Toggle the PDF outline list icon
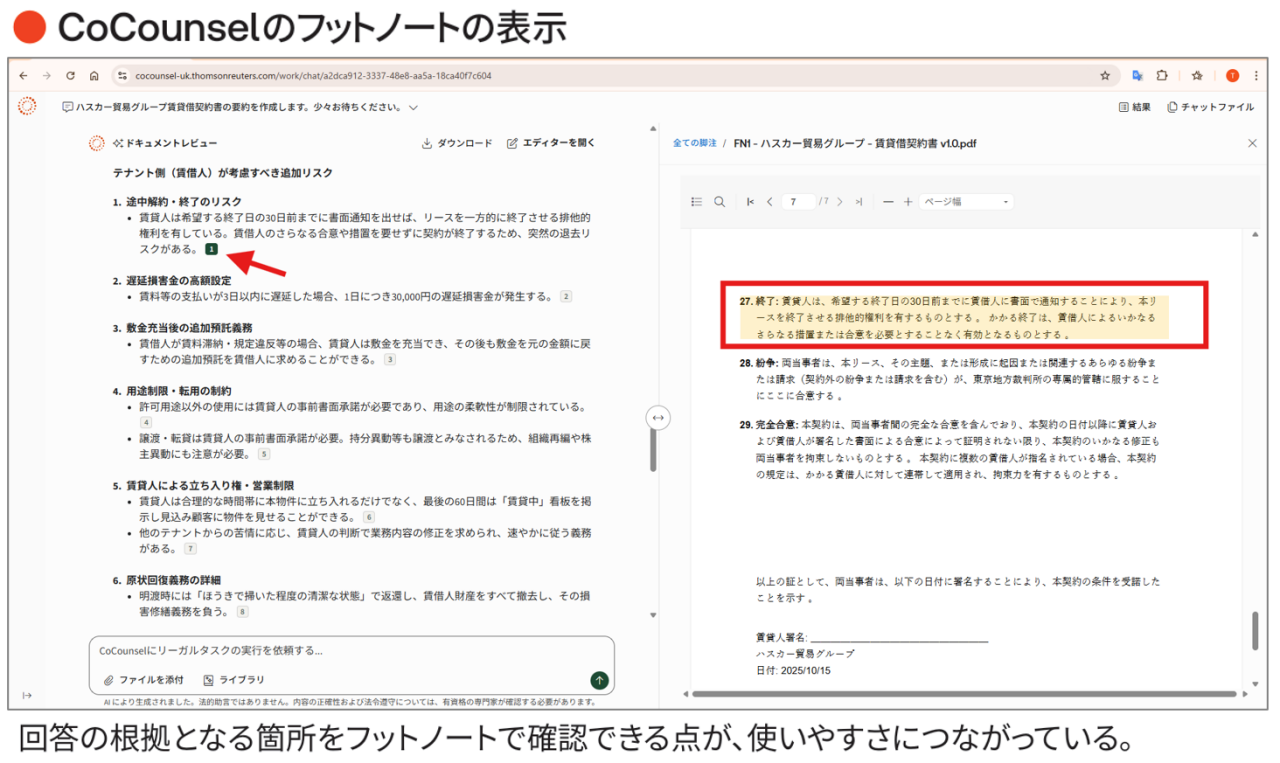This screenshot has width=1280, height=763. coord(697,201)
